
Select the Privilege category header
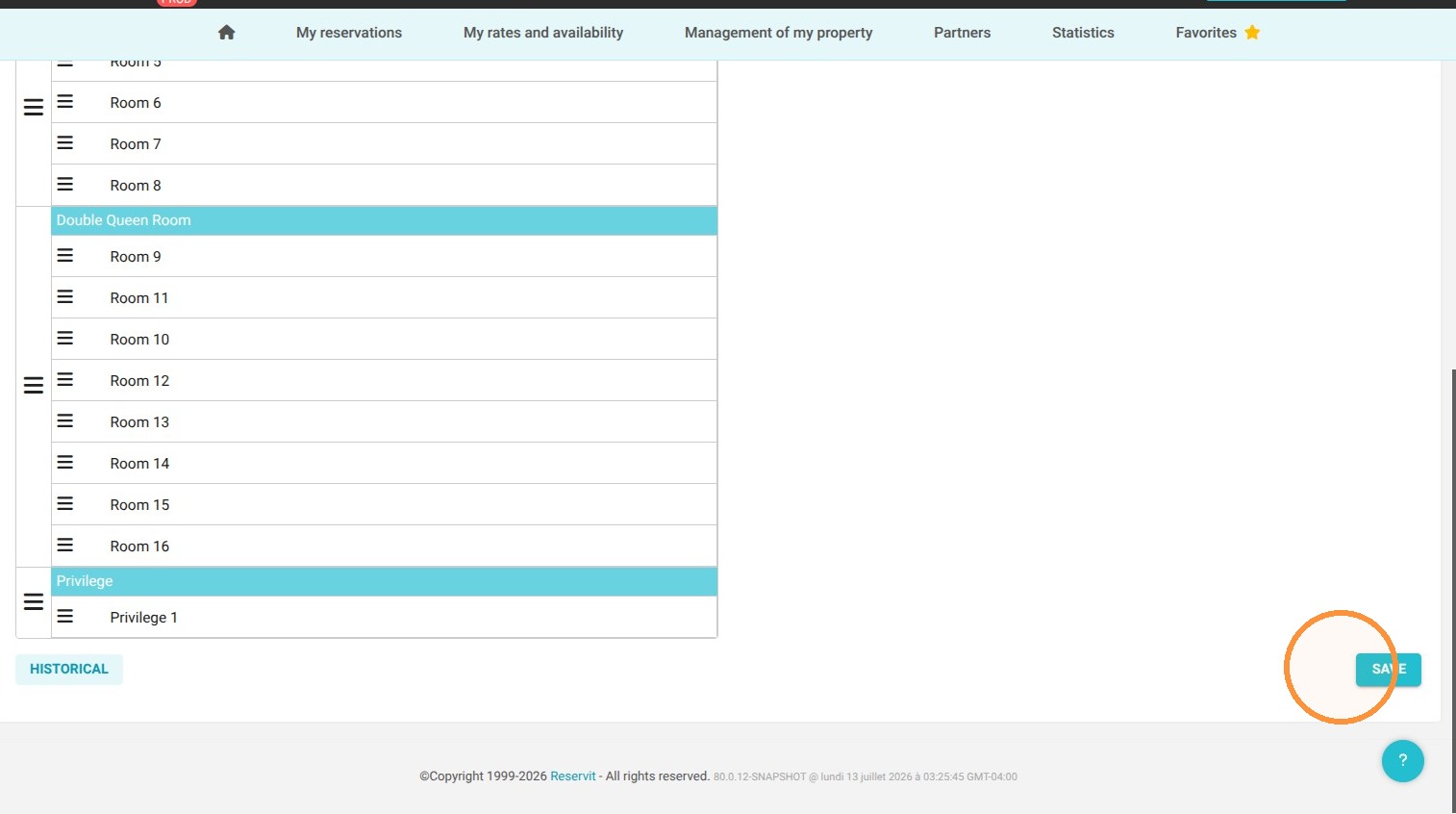coord(385,581)
